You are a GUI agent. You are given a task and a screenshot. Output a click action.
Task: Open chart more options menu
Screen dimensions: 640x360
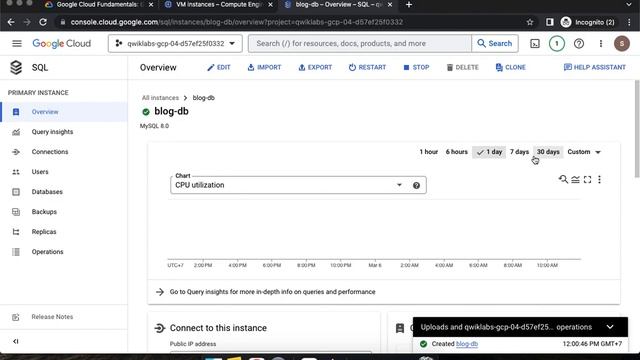[x=599, y=179]
